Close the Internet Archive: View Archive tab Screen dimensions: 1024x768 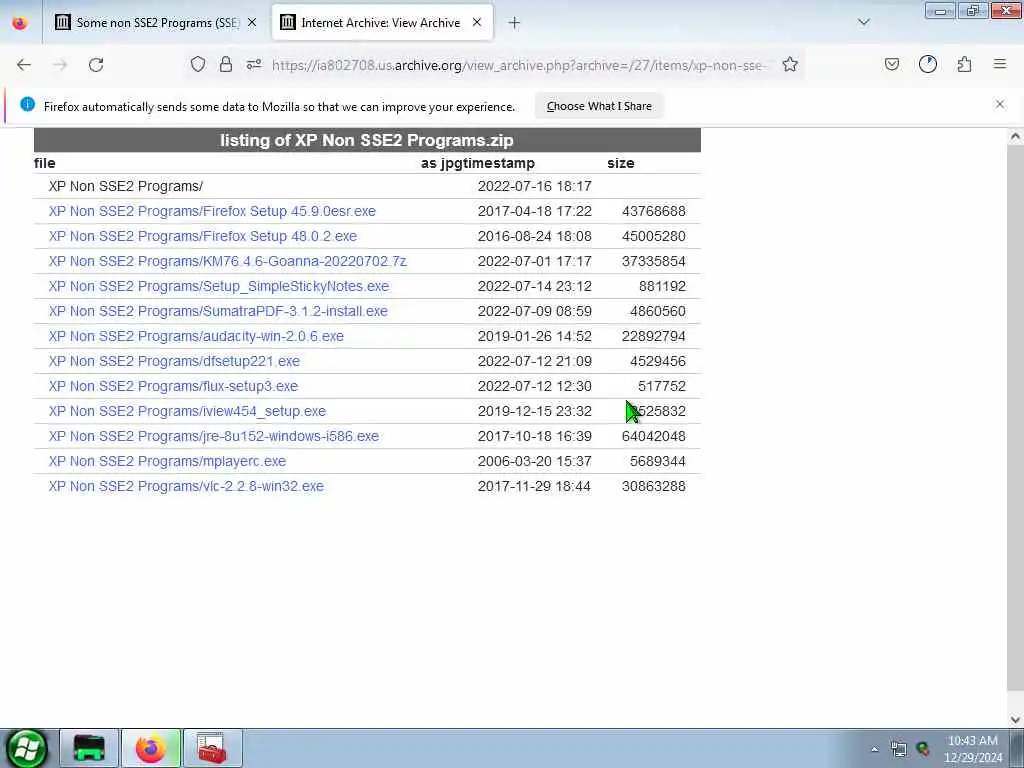tap(477, 22)
